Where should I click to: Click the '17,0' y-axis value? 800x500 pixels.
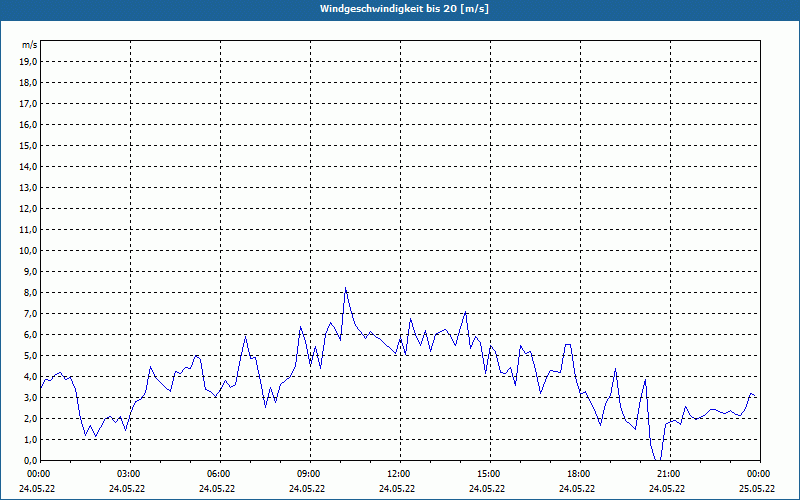click(x=28, y=104)
